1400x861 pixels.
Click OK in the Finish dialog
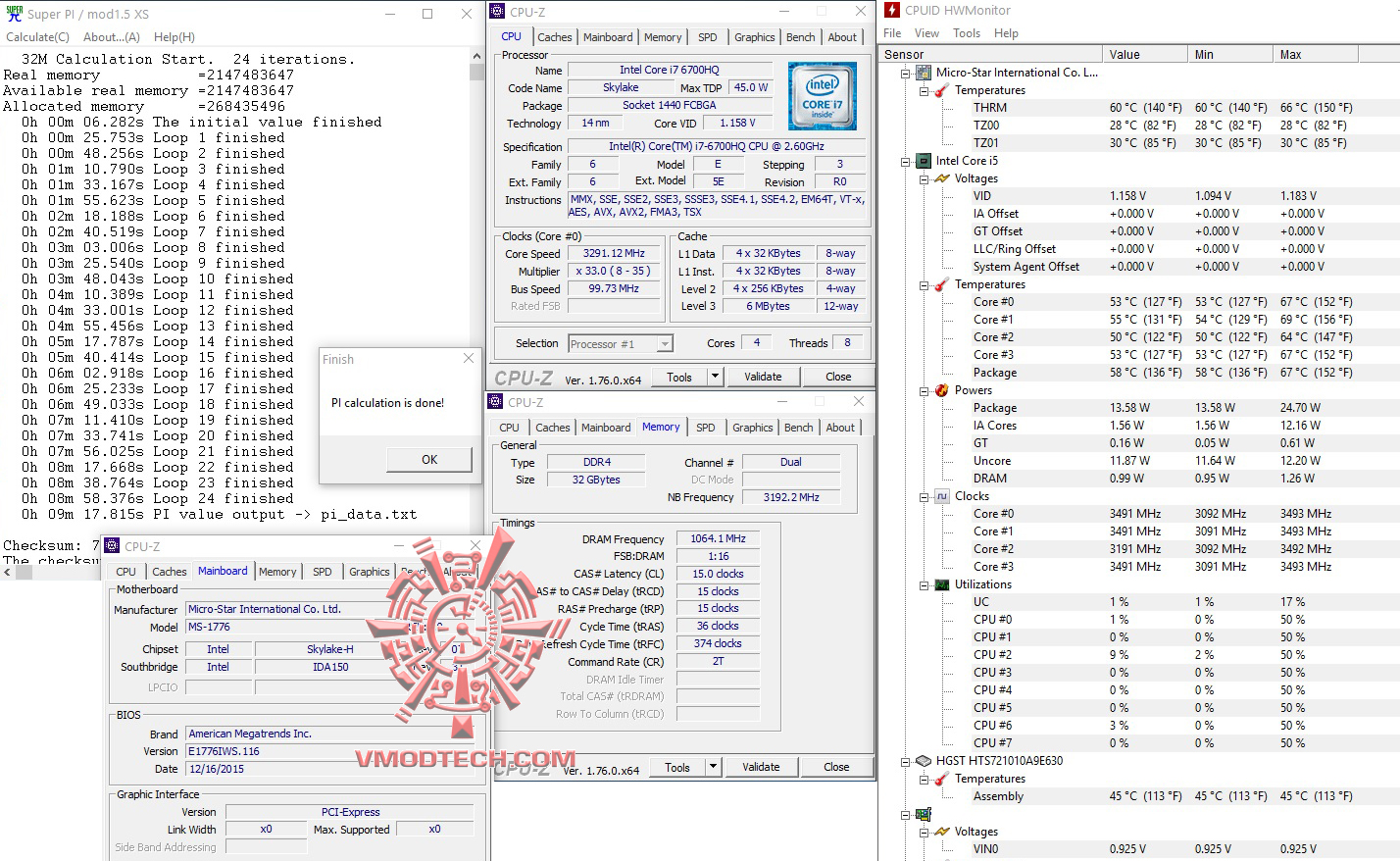429,460
